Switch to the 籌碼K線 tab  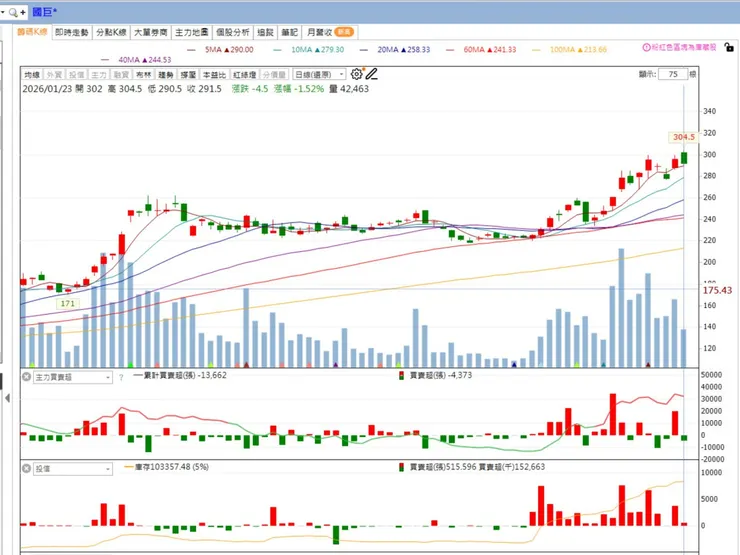pos(32,32)
